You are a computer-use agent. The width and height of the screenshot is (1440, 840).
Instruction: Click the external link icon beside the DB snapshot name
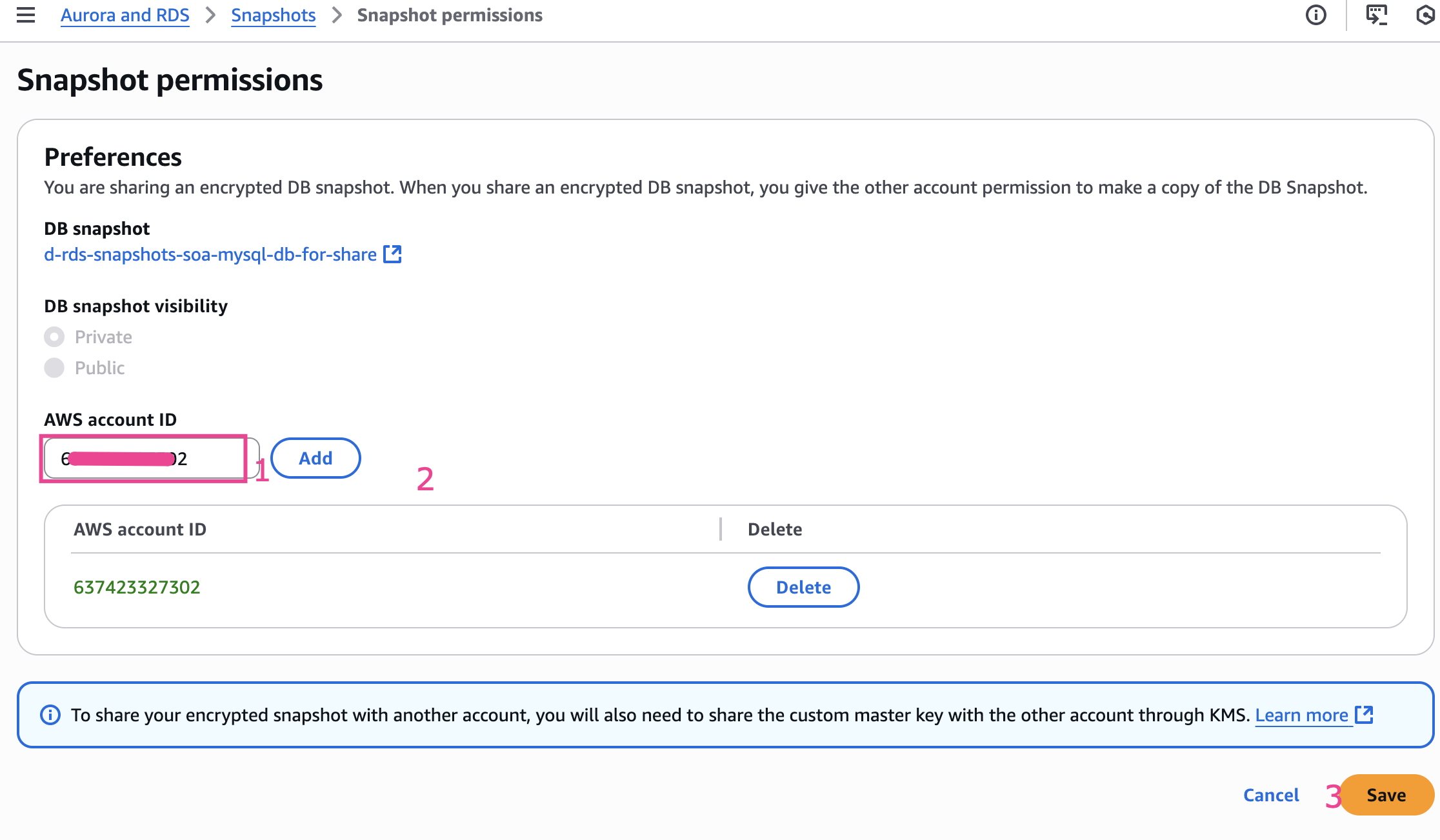point(392,254)
